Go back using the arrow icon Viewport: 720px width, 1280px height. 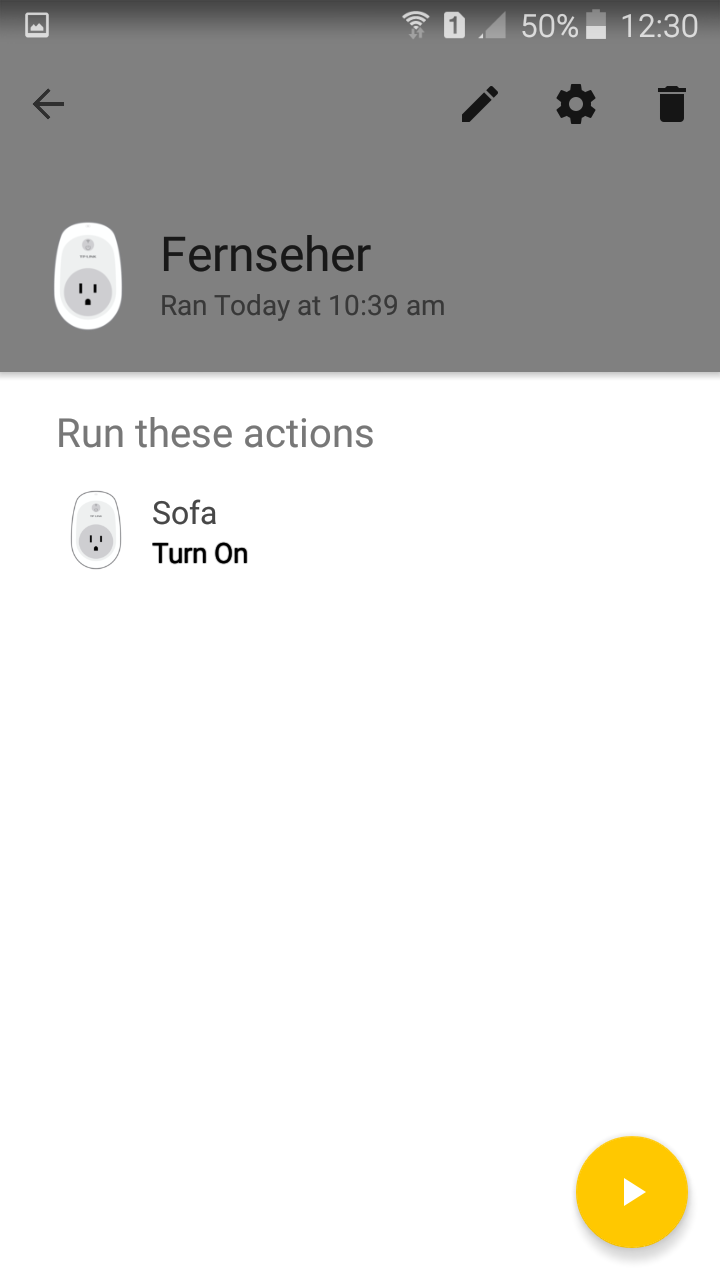48,104
